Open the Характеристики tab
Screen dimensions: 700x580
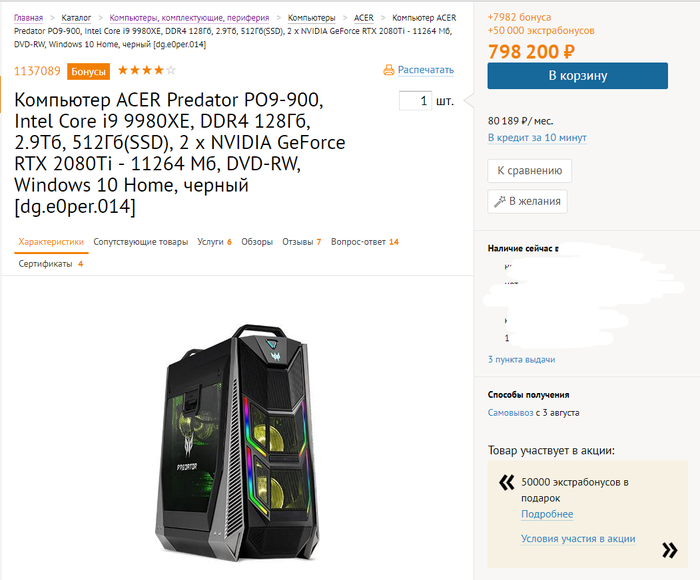51,242
